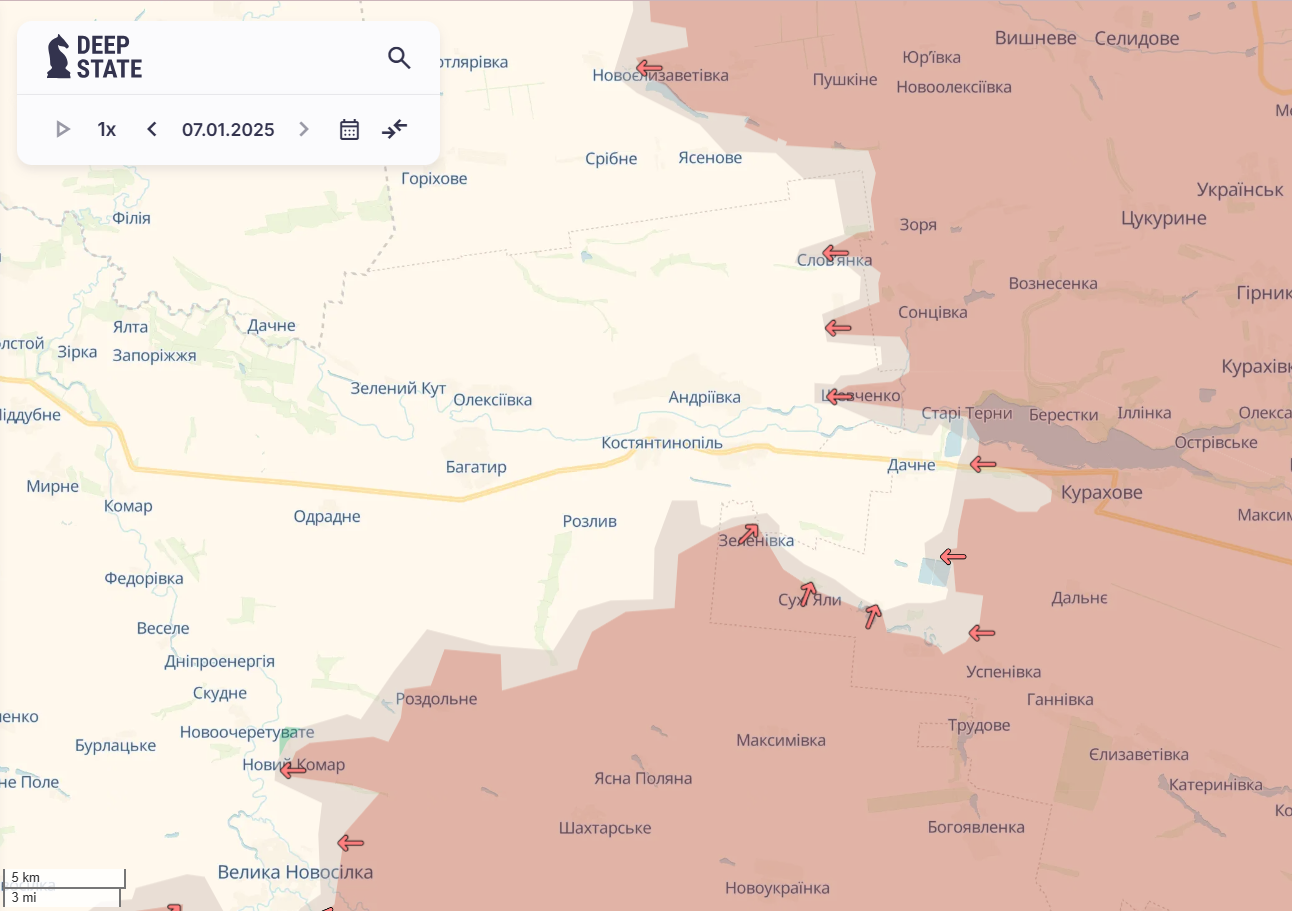
Task: Click the Максимівка label
Action: point(781,740)
